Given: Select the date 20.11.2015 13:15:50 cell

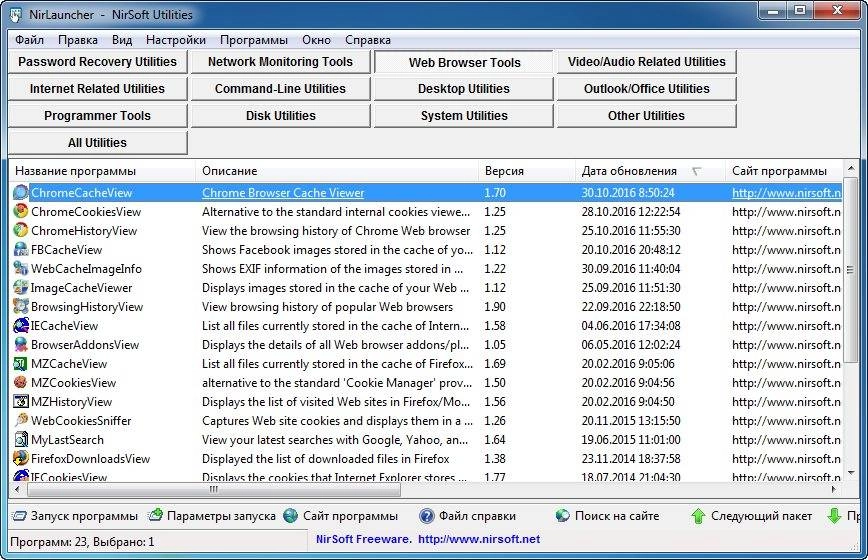Looking at the screenshot, I should click(631, 421).
